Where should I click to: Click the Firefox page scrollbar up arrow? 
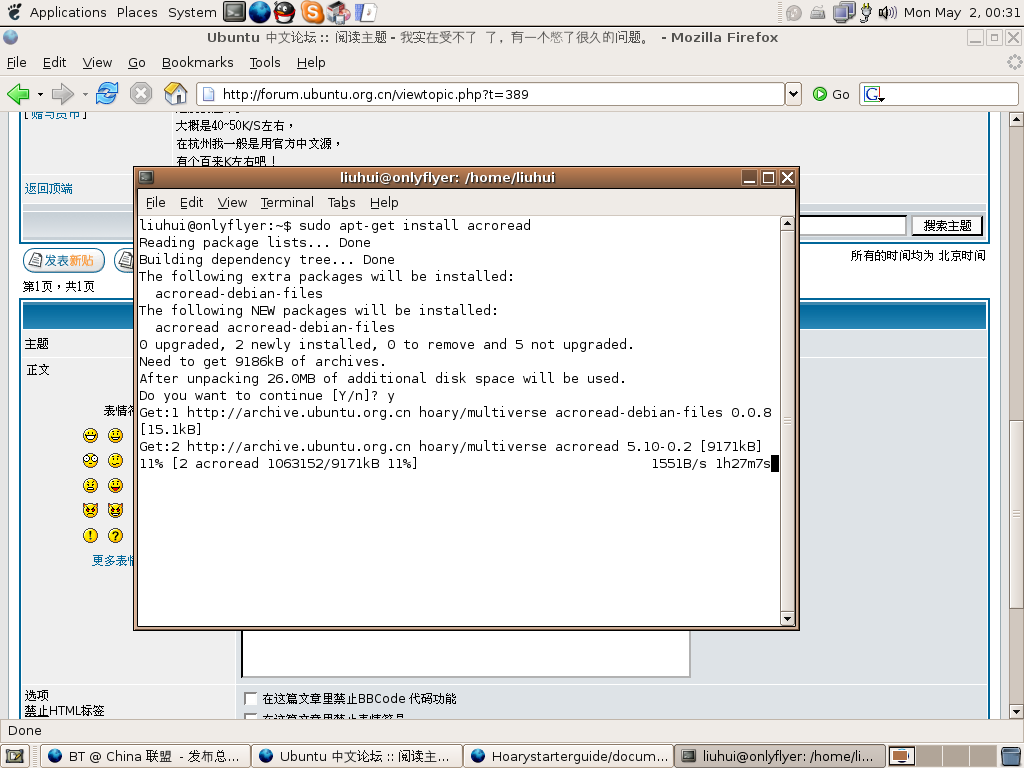[1016, 119]
